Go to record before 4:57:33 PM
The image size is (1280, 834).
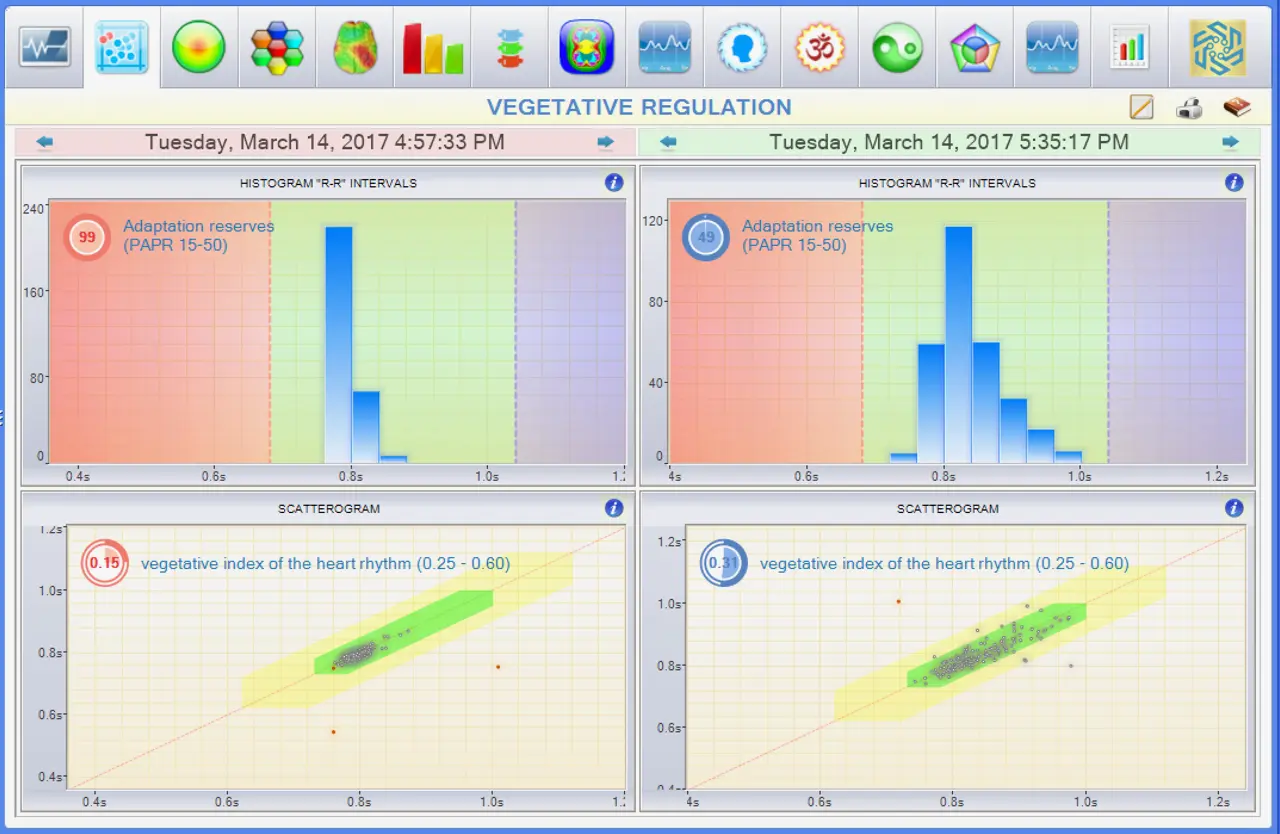point(44,142)
